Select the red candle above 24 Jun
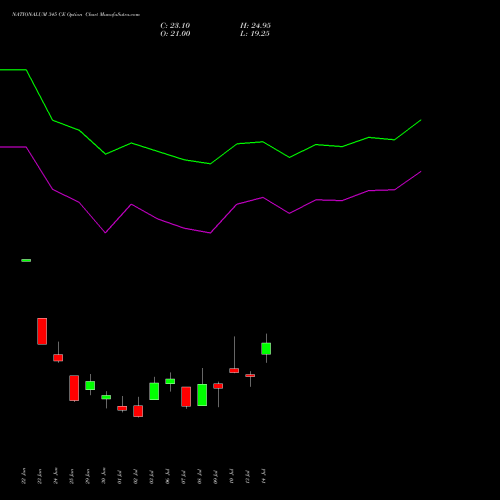The height and width of the screenshot is (500, 500). [x=58, y=357]
